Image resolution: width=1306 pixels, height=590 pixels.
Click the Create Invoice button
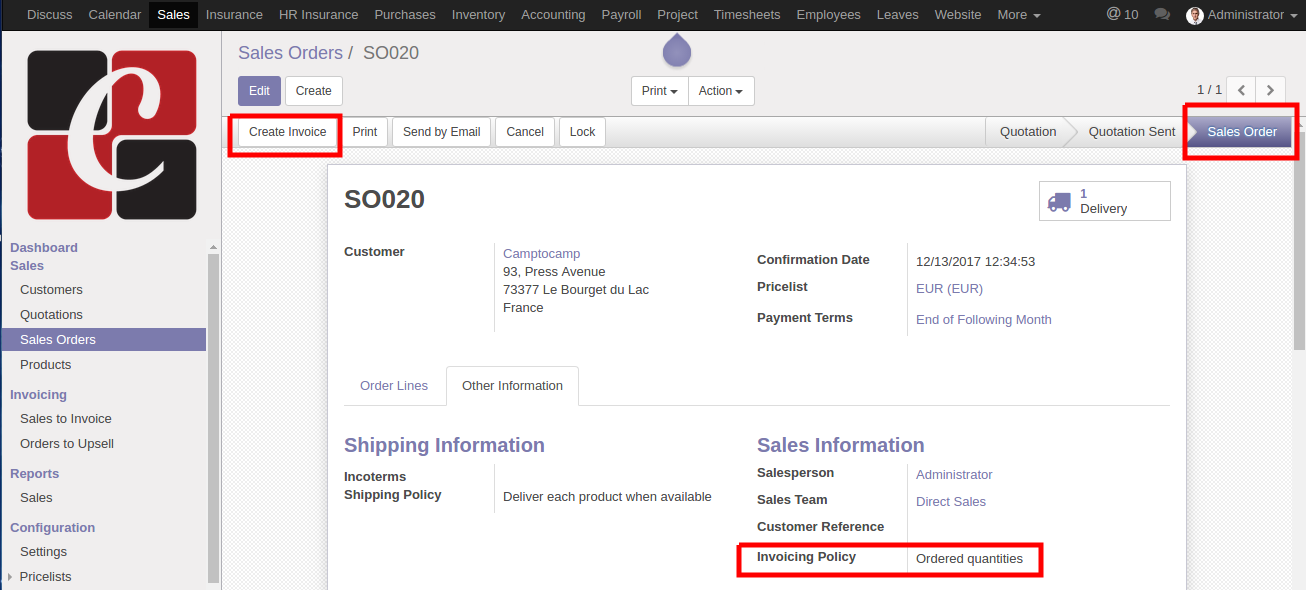tap(287, 132)
